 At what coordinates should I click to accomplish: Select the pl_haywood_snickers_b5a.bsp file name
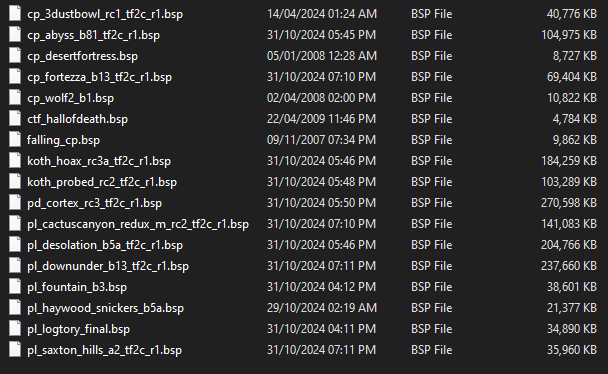pyautogui.click(x=105, y=308)
